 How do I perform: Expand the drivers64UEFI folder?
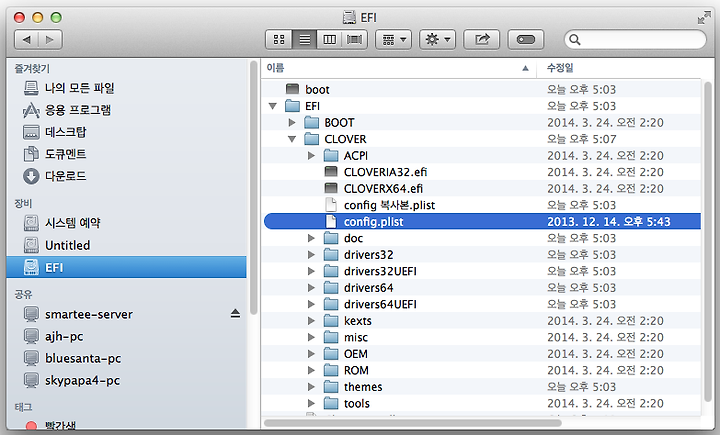pos(311,305)
